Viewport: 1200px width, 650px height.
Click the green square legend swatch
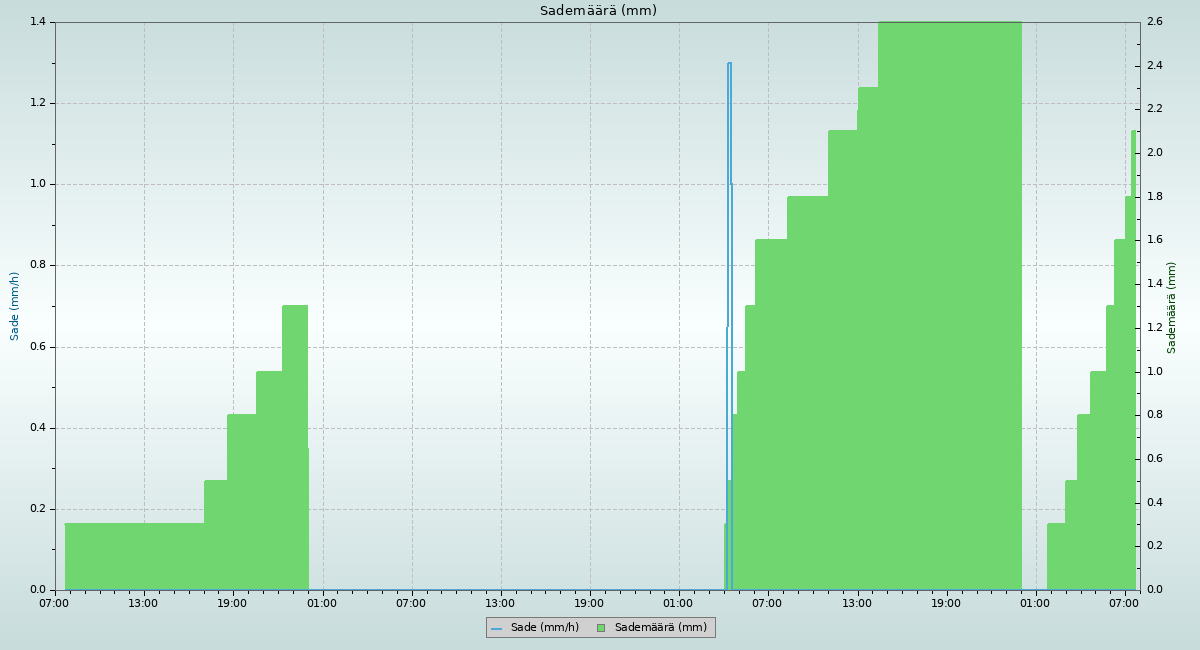(x=601, y=628)
